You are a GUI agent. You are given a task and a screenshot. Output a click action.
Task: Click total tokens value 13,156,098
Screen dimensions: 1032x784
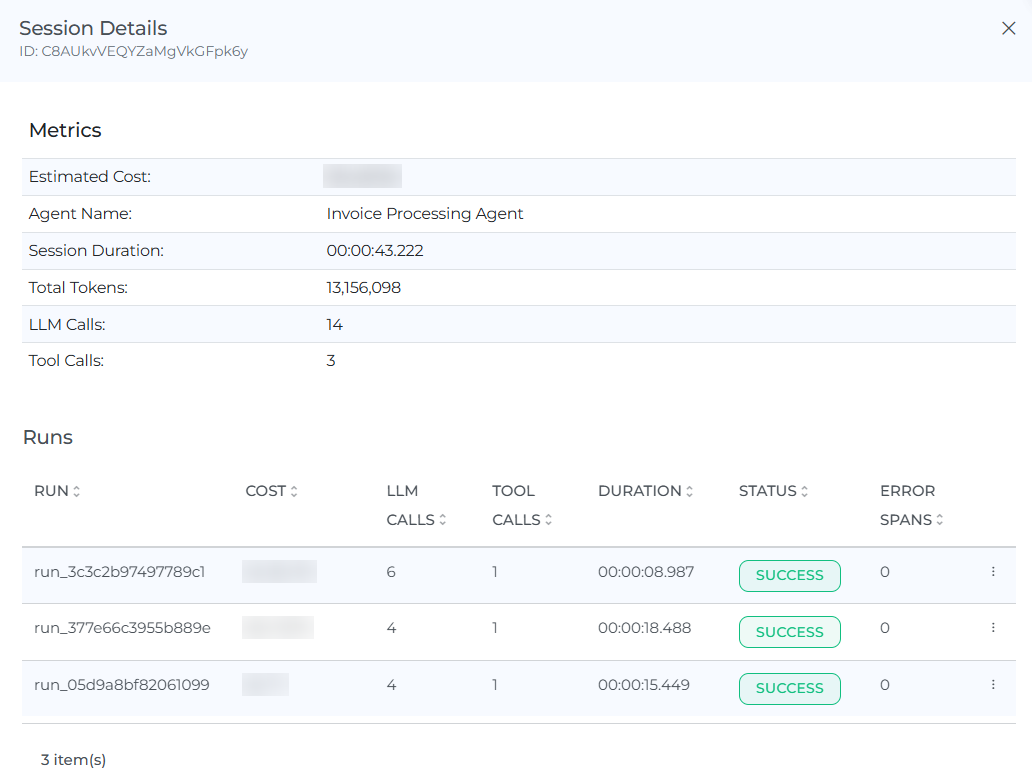[363, 288]
